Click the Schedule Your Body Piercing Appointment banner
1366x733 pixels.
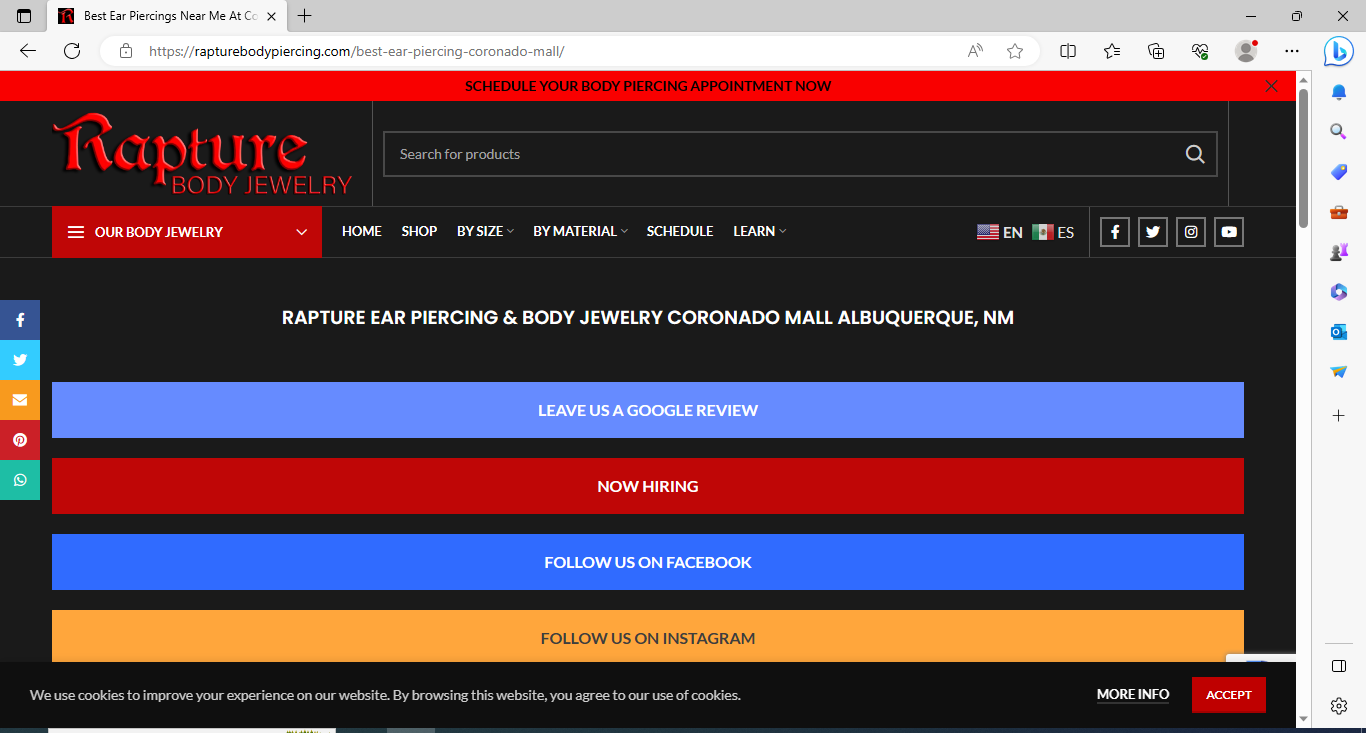tap(648, 86)
